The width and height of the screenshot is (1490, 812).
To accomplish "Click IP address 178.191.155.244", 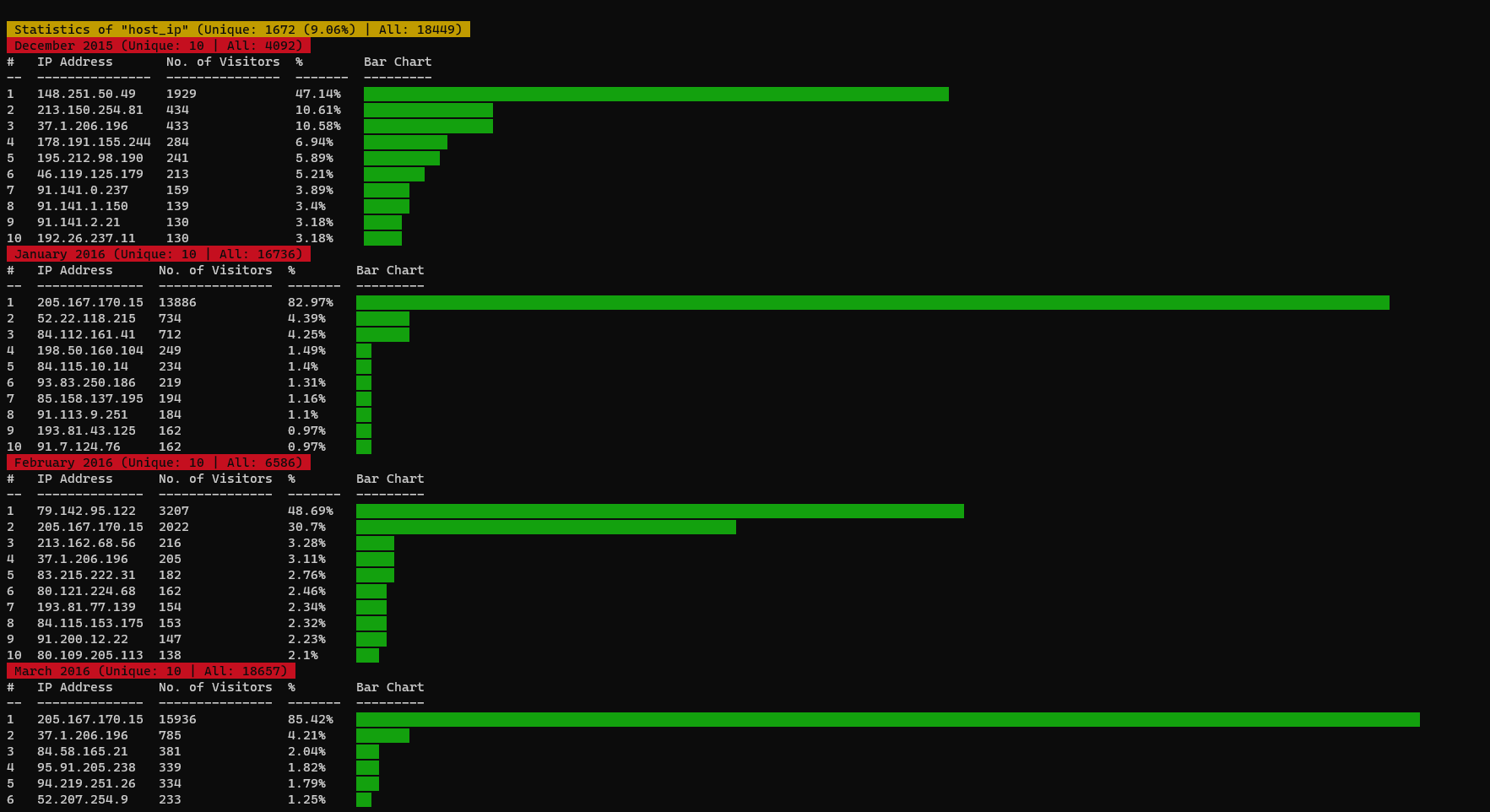I will [94, 142].
